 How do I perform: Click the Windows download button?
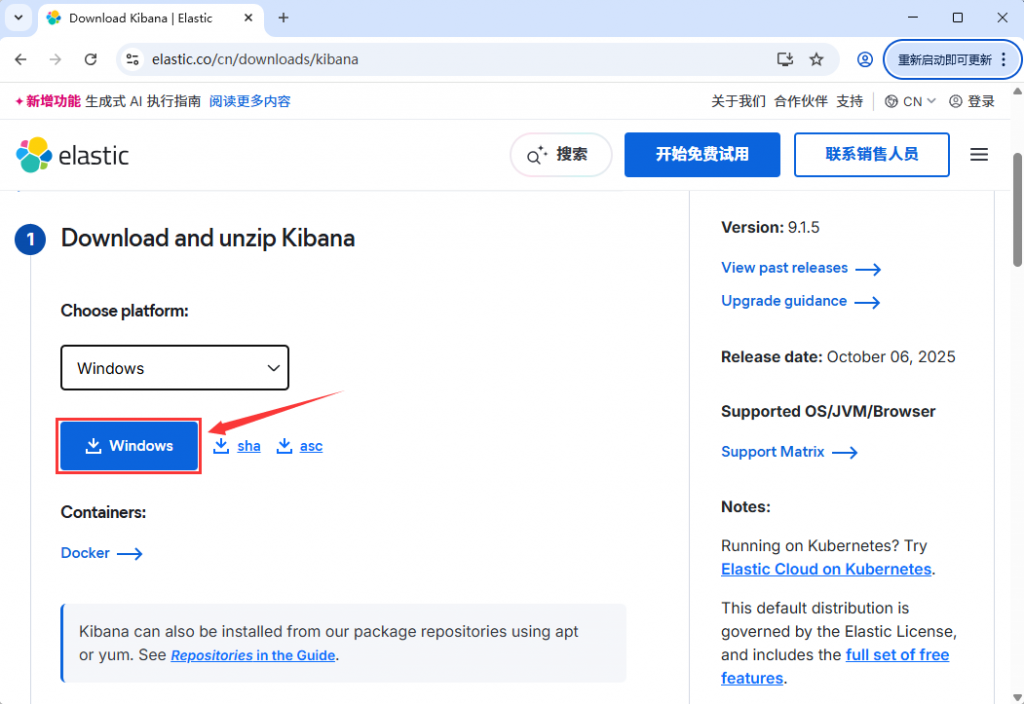[x=128, y=445]
